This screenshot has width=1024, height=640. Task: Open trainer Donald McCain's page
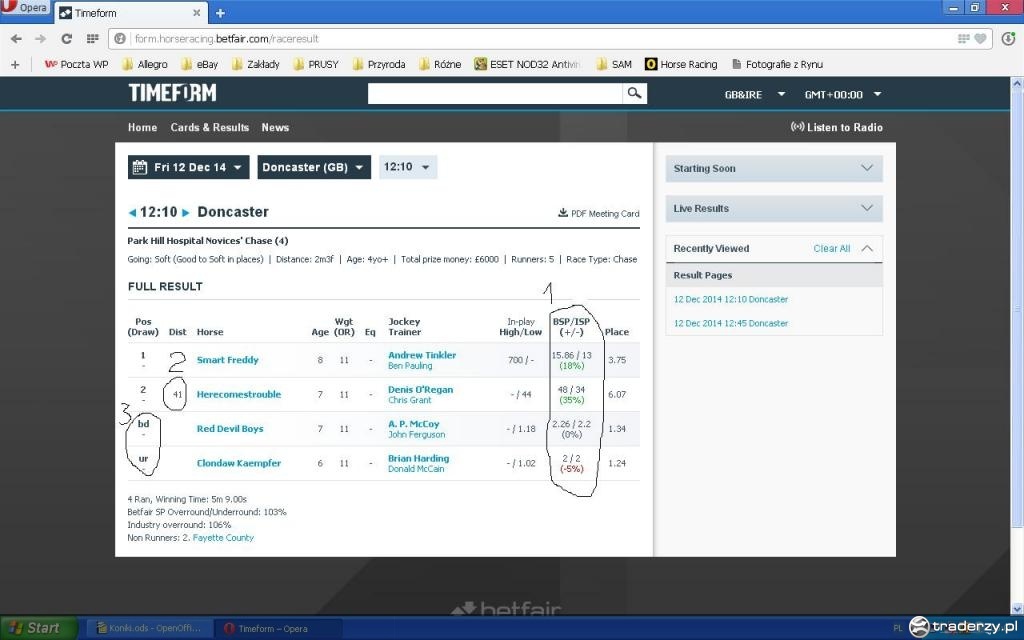tap(416, 469)
